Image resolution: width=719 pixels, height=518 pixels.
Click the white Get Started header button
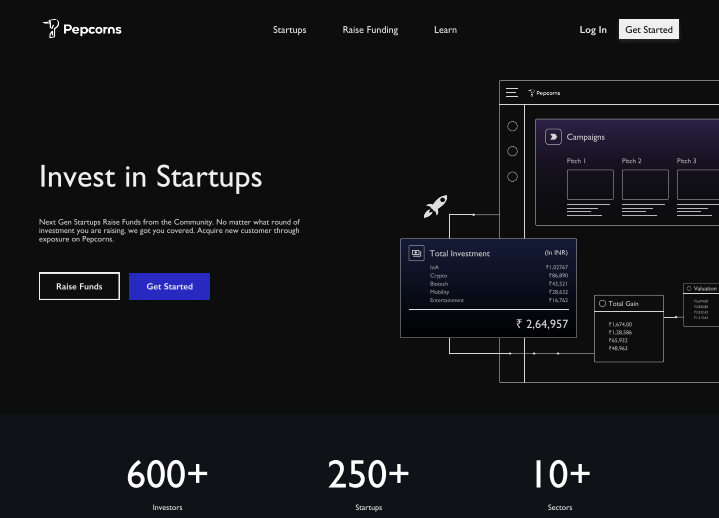[649, 29]
